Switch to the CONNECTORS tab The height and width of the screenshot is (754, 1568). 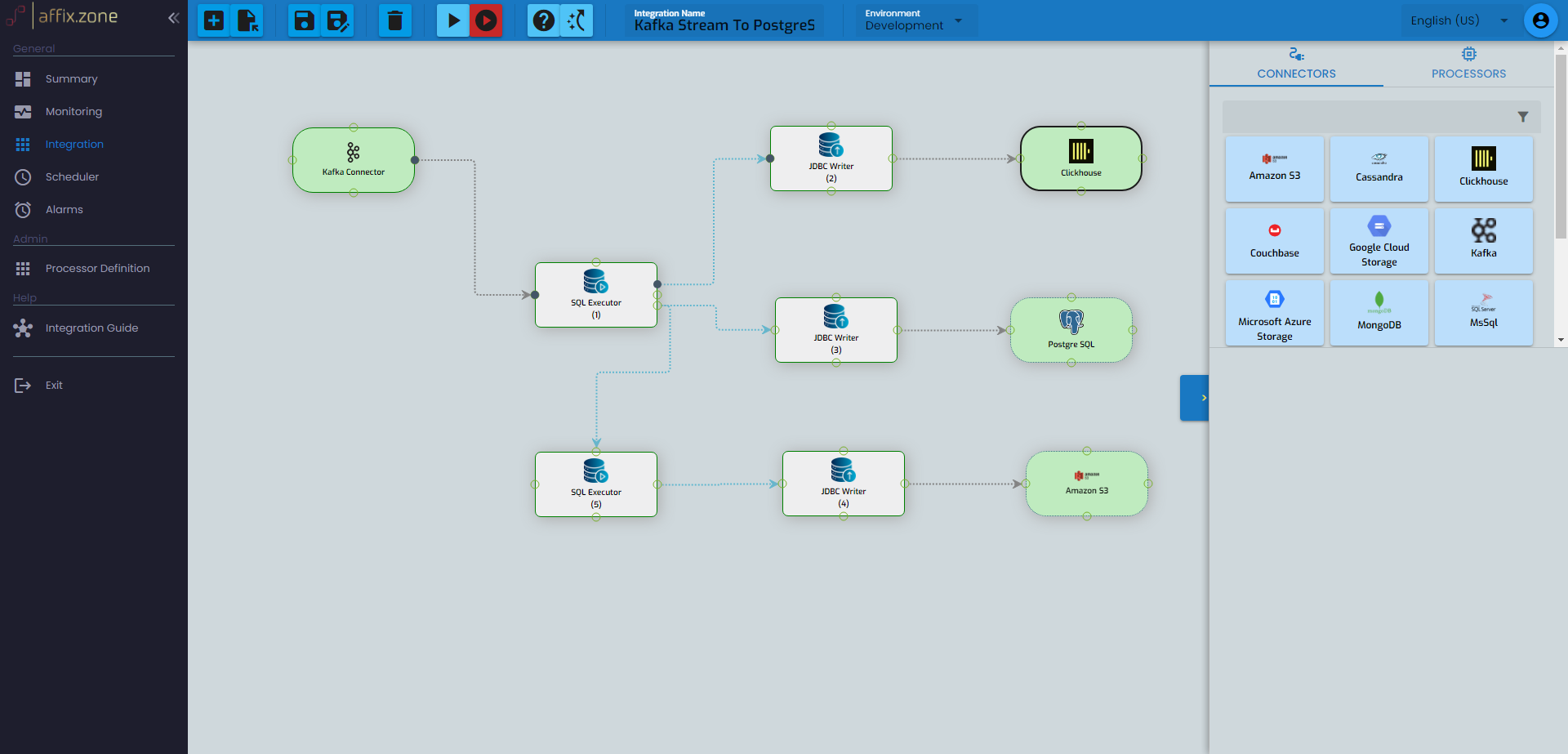point(1296,64)
